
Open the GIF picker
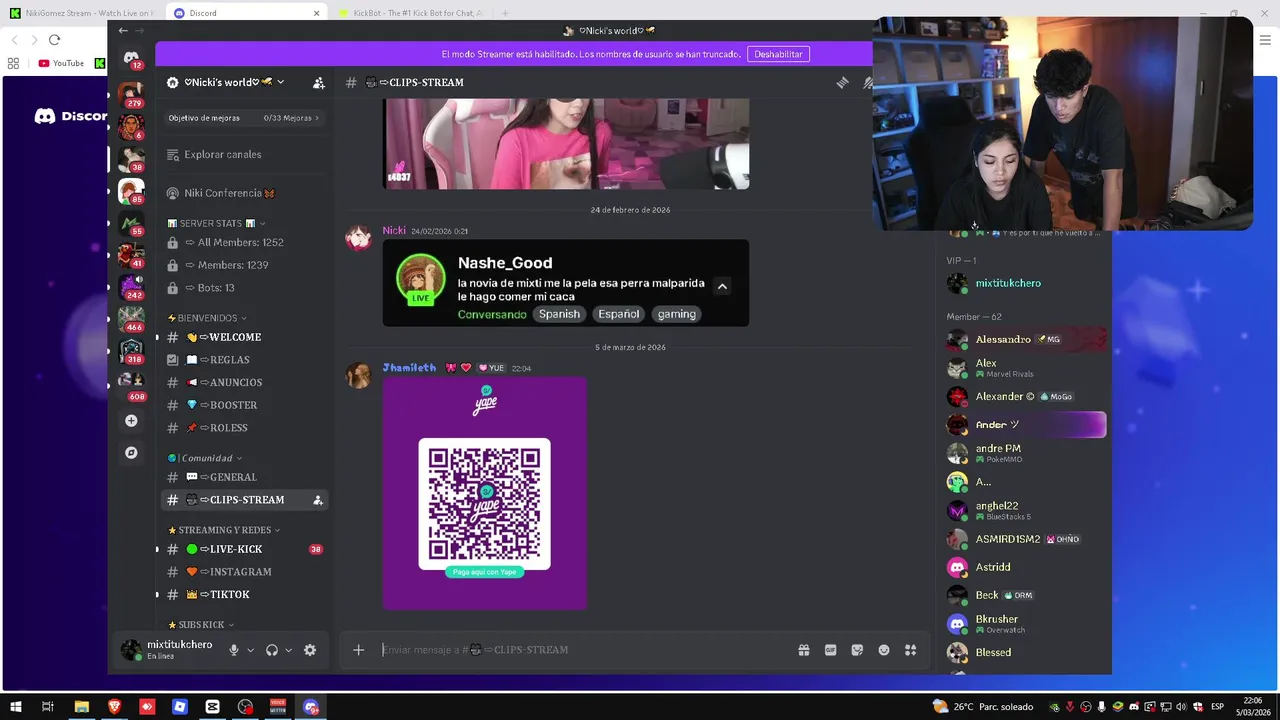[830, 650]
